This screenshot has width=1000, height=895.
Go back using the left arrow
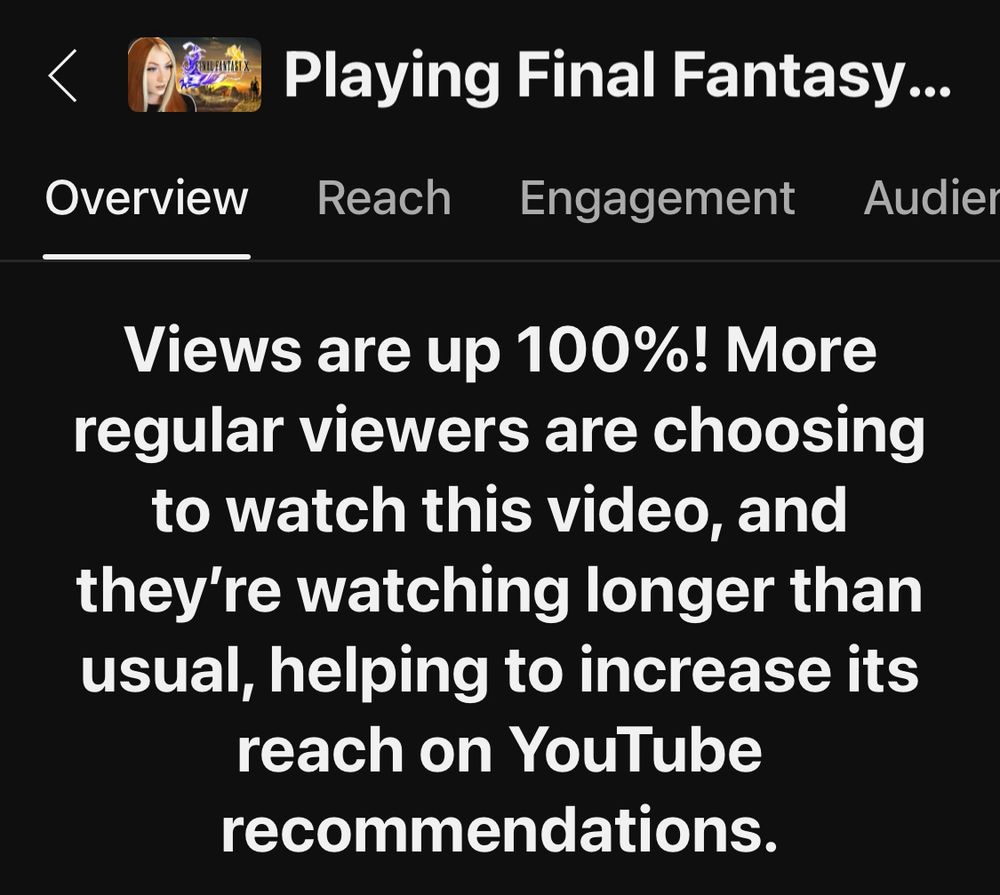click(62, 75)
